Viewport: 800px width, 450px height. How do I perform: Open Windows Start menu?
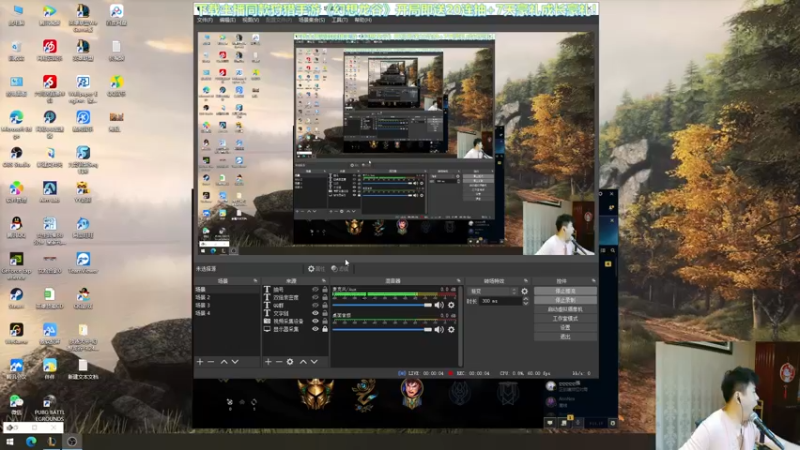(10, 442)
